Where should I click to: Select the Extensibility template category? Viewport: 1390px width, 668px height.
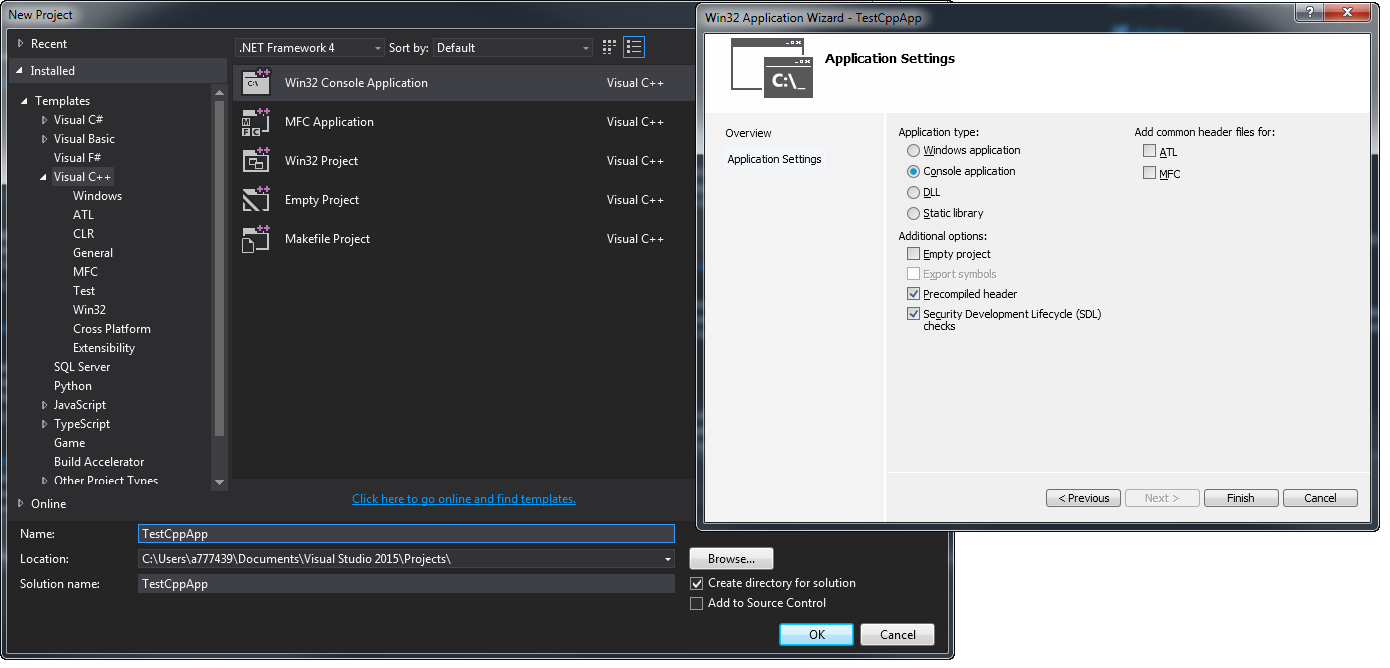click(x=104, y=348)
